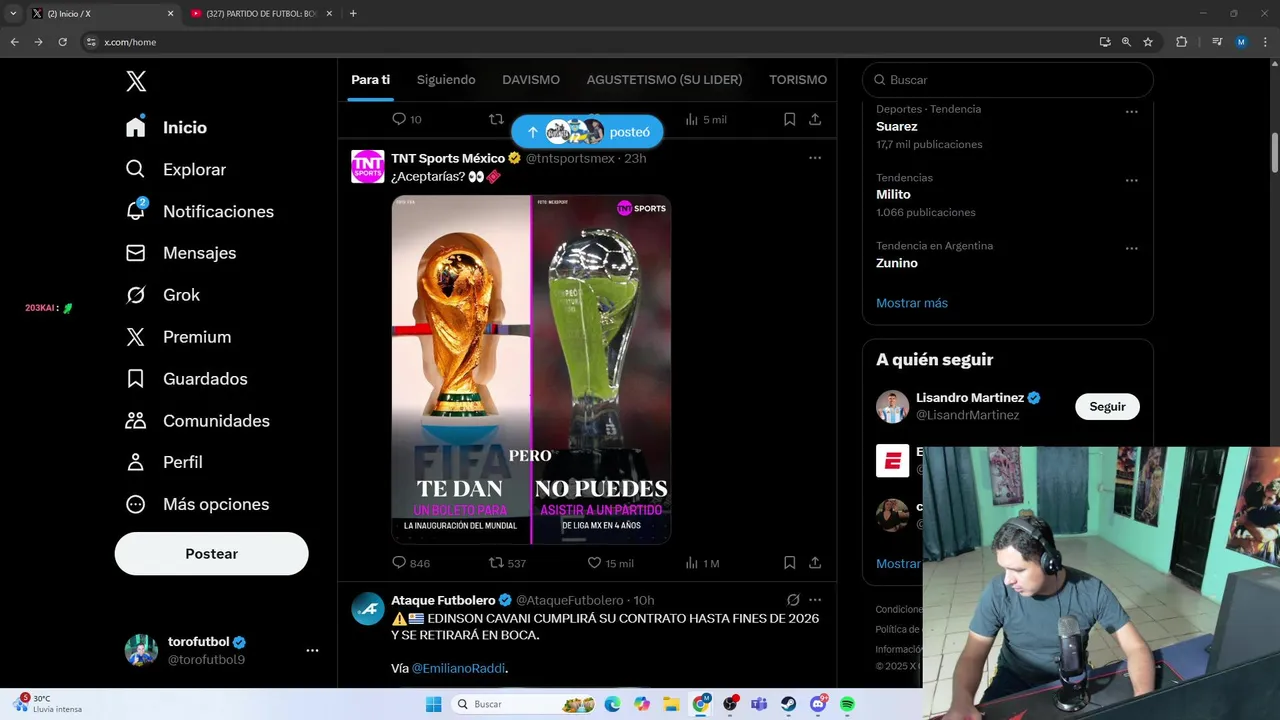This screenshot has width=1280, height=720.
Task: Open Explorar in the sidebar
Action: tap(176, 170)
